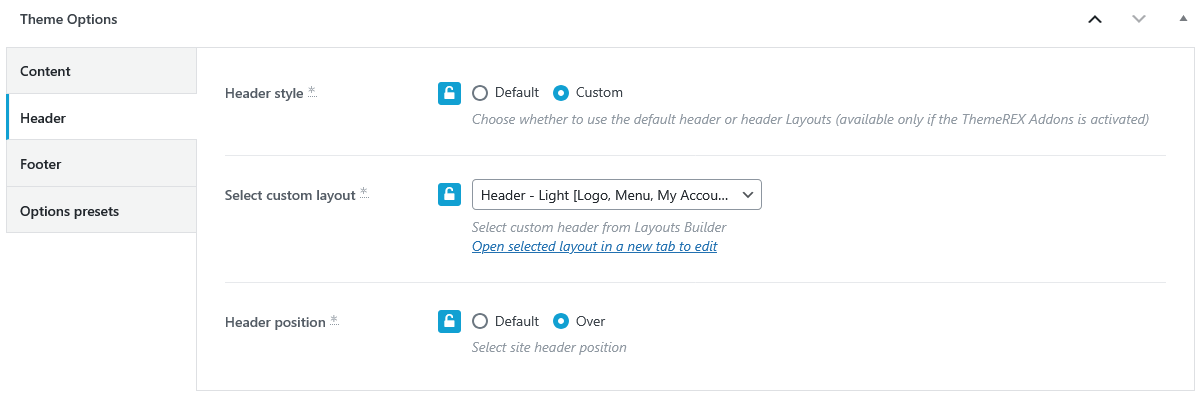The height and width of the screenshot is (400, 1202).
Task: Move Theme Options panel down with arrow
Action: point(1139,19)
